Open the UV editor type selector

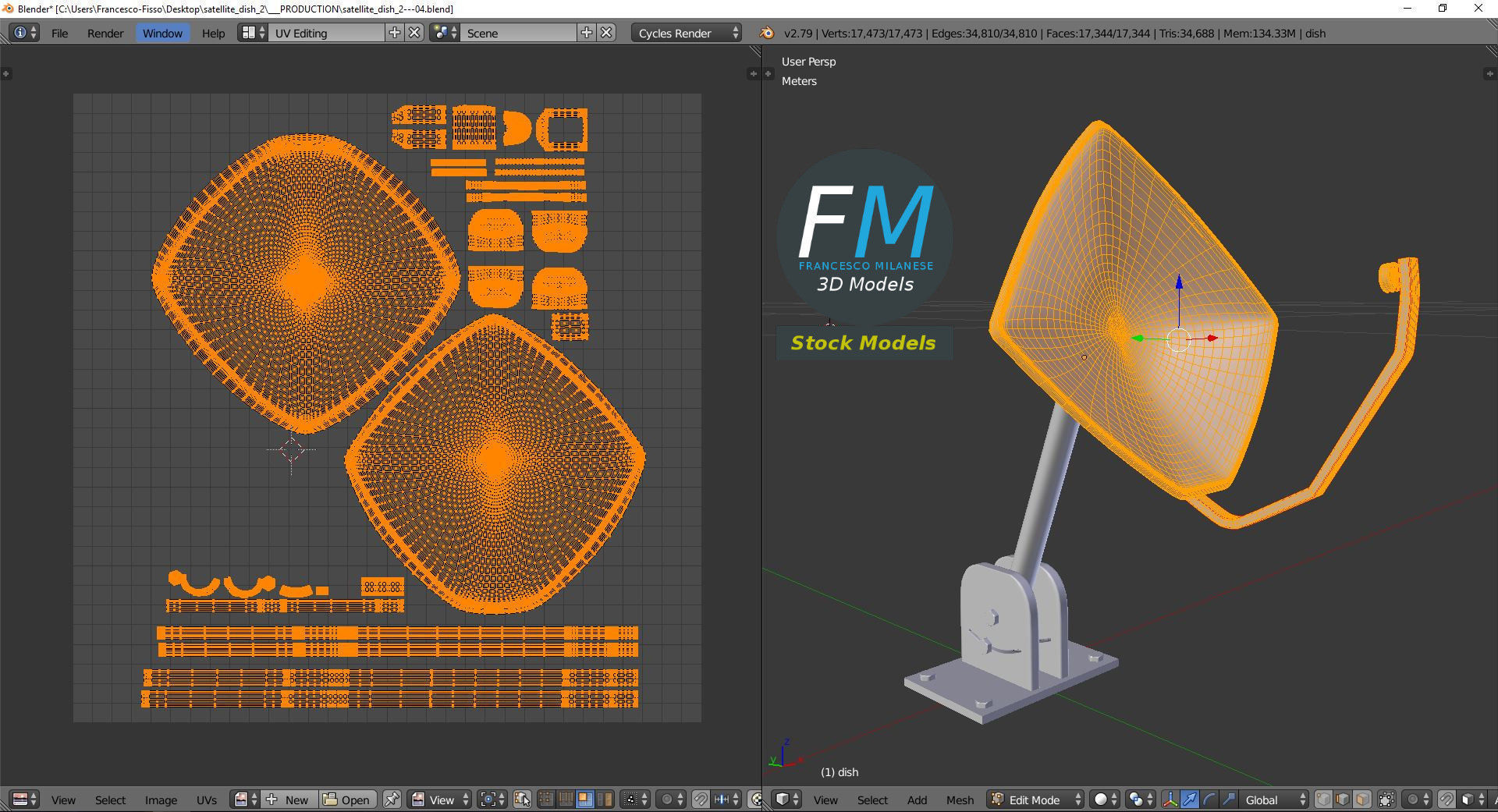(24, 800)
